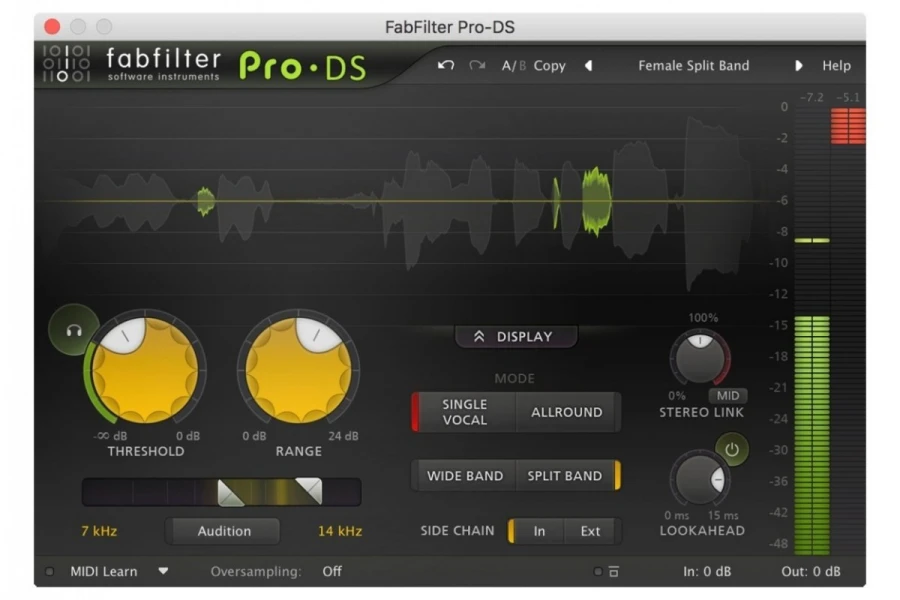Viewport: 900px width, 600px height.
Task: Select SINGLE VOCAL mode
Action: [464, 412]
